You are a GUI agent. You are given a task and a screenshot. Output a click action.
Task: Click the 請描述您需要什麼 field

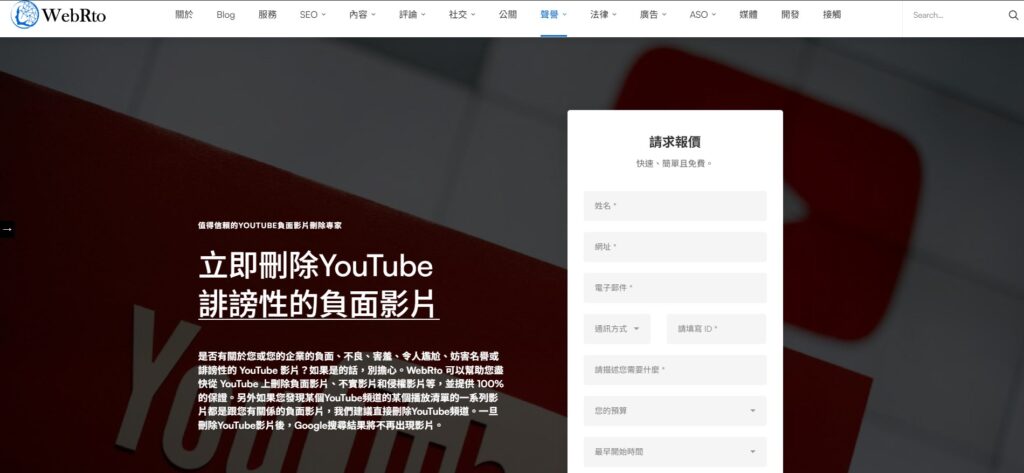[675, 370]
